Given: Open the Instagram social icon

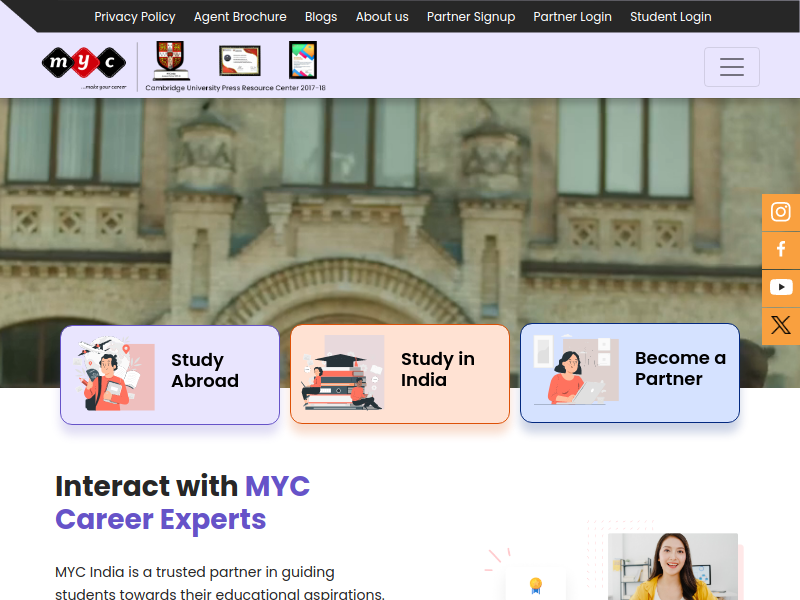Looking at the screenshot, I should coord(781,212).
